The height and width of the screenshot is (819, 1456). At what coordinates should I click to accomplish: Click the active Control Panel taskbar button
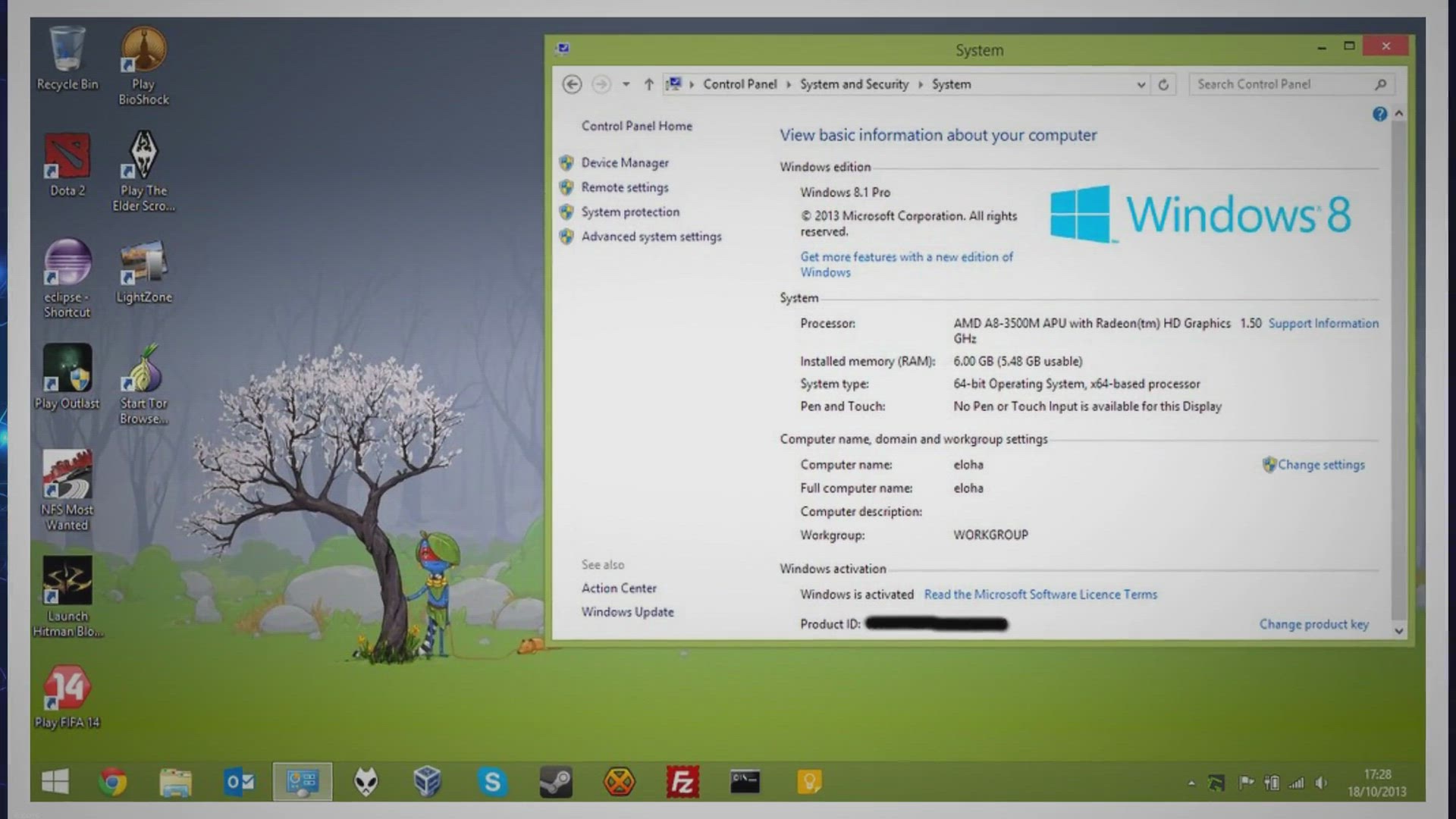tap(303, 782)
